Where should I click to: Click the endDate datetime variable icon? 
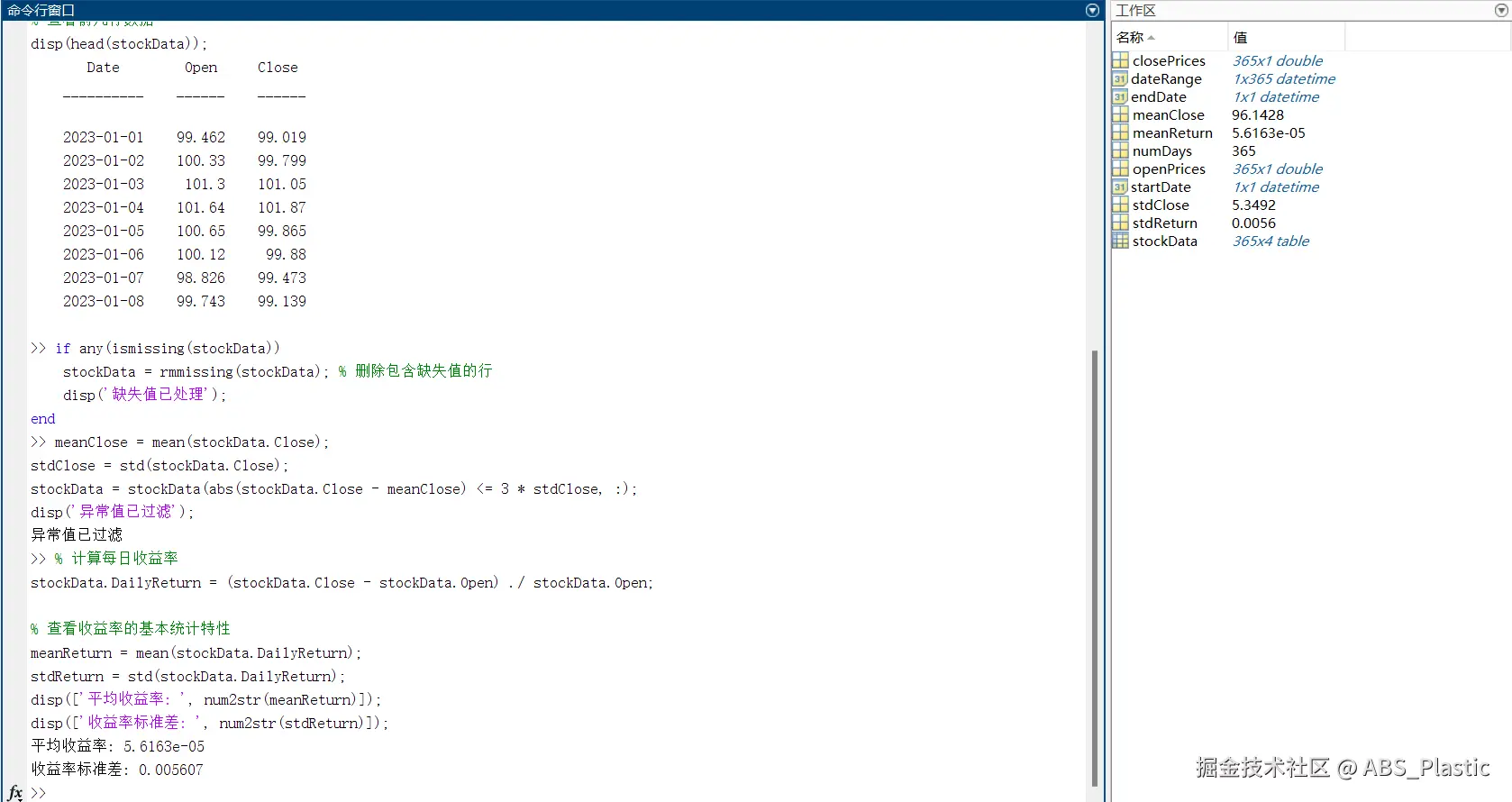pos(1120,96)
